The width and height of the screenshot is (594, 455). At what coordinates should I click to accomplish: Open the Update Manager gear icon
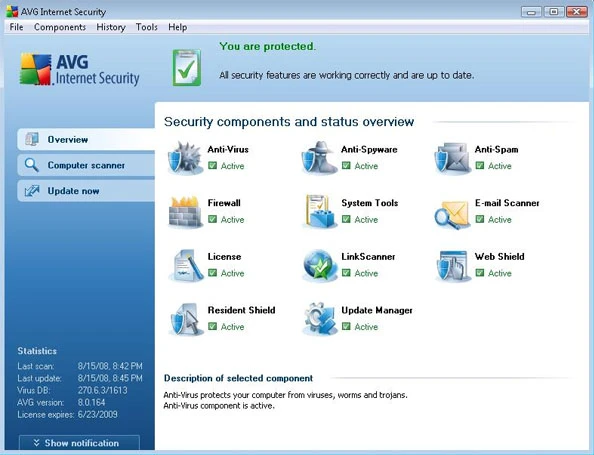click(320, 319)
